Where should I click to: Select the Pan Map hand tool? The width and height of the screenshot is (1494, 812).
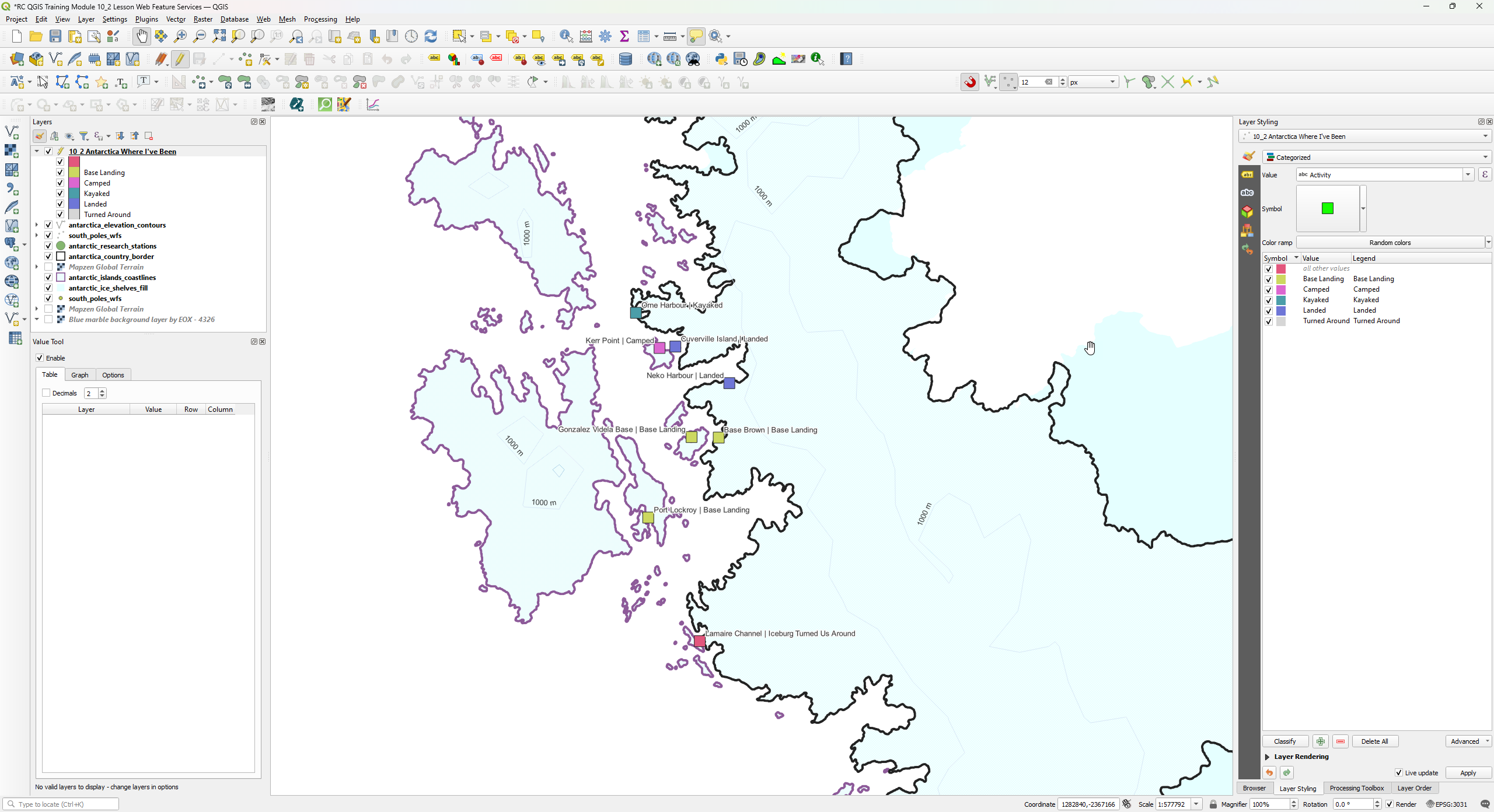click(x=142, y=37)
